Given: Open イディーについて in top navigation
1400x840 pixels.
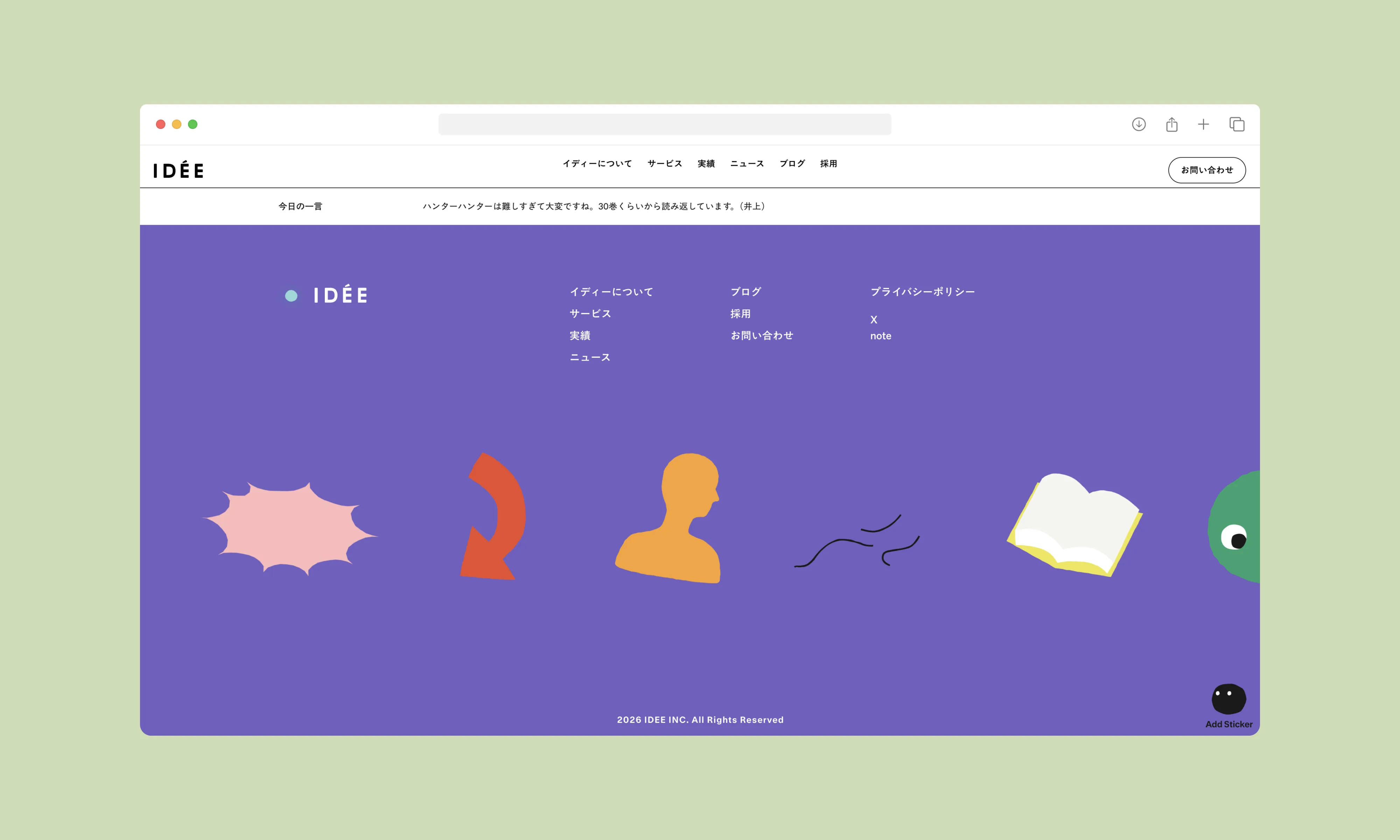Looking at the screenshot, I should tap(597, 163).
